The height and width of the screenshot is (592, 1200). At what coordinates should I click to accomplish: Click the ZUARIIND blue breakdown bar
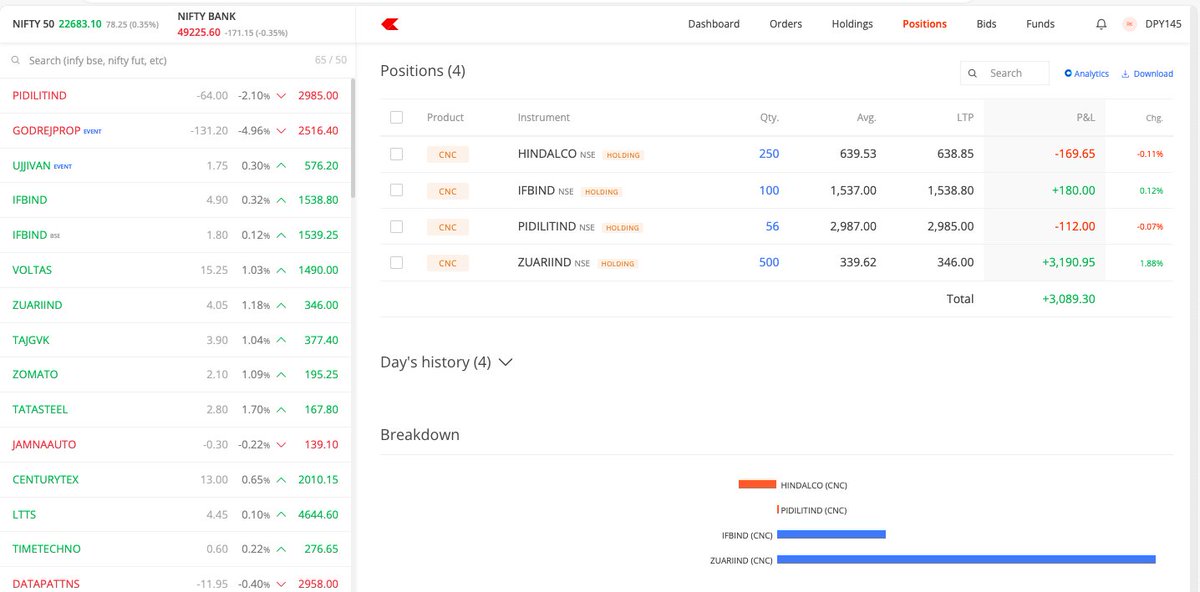[966, 559]
